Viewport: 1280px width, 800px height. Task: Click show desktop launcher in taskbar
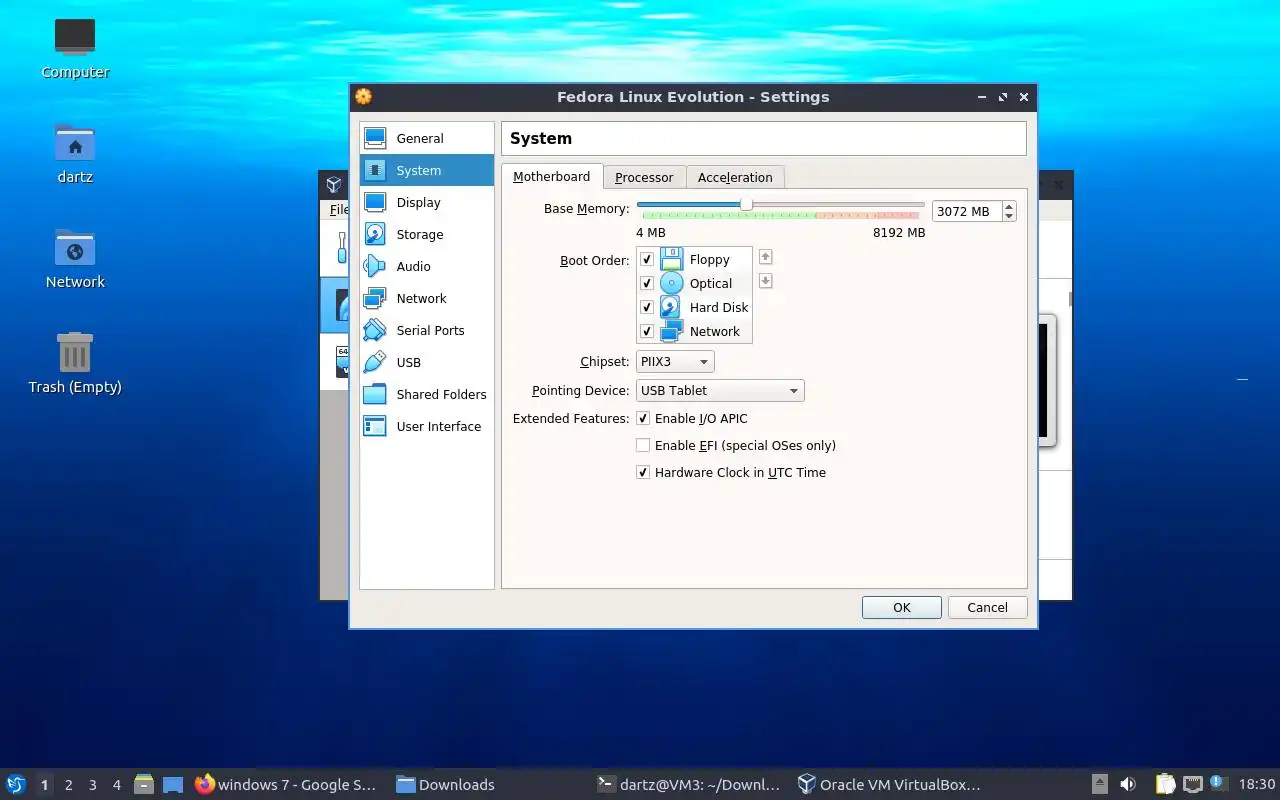(173, 785)
